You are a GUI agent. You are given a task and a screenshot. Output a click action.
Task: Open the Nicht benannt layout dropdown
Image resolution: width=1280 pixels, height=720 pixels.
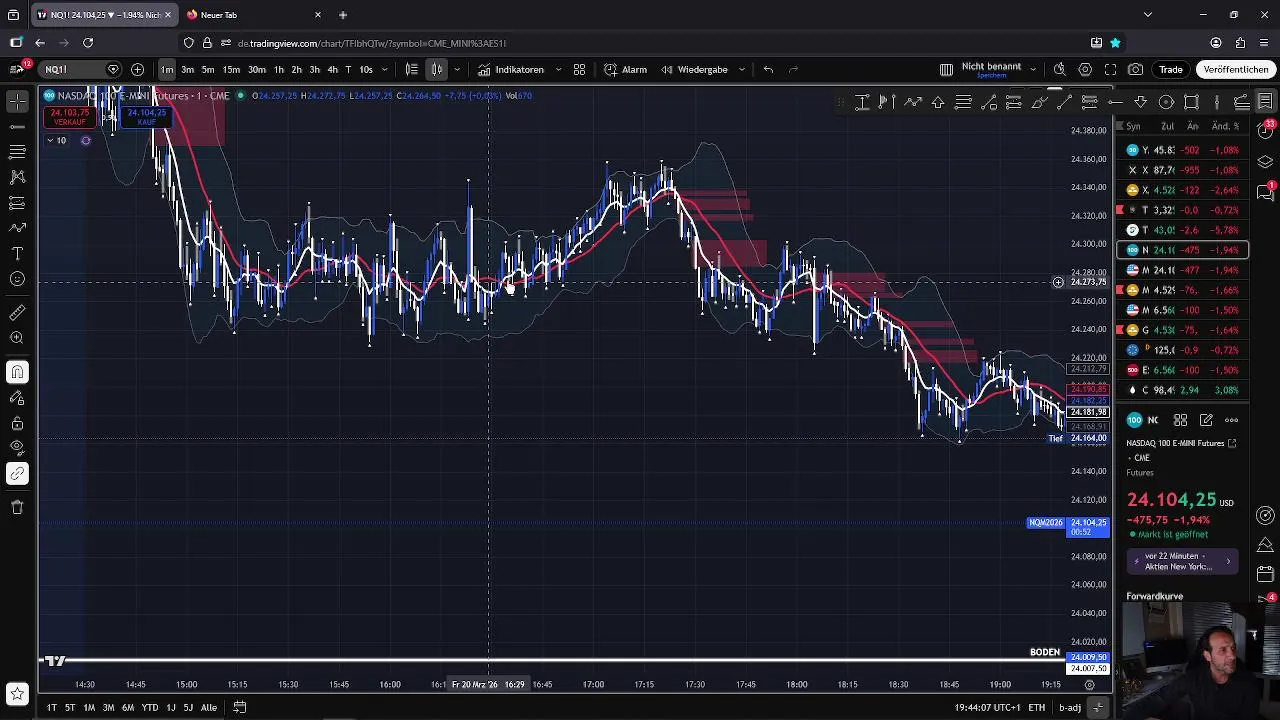coord(1034,67)
